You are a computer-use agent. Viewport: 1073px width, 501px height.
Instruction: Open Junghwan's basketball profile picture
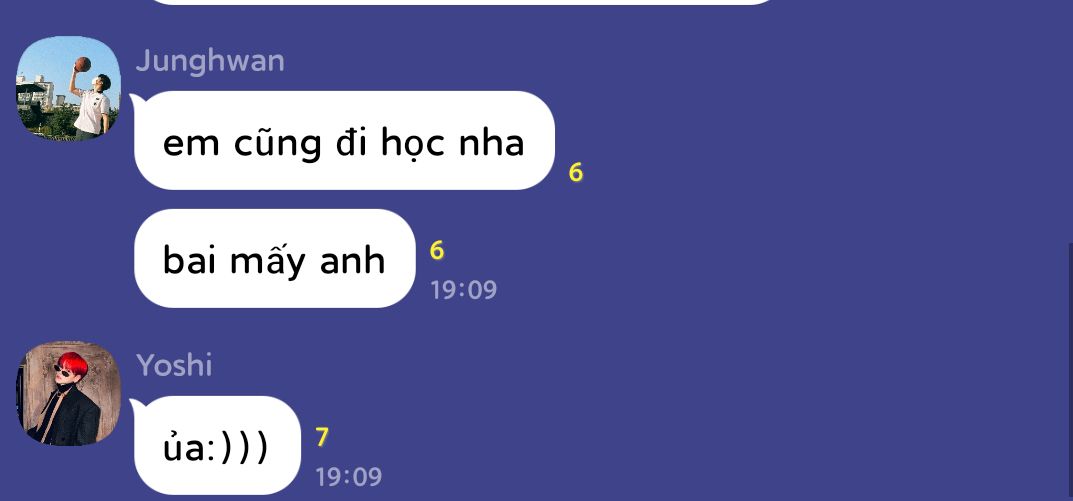(68, 88)
